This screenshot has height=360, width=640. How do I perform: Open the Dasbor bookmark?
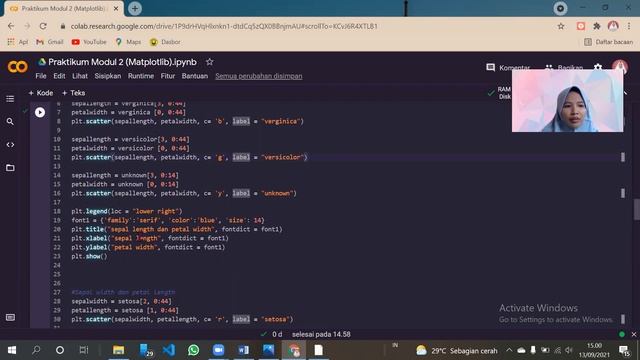point(165,42)
